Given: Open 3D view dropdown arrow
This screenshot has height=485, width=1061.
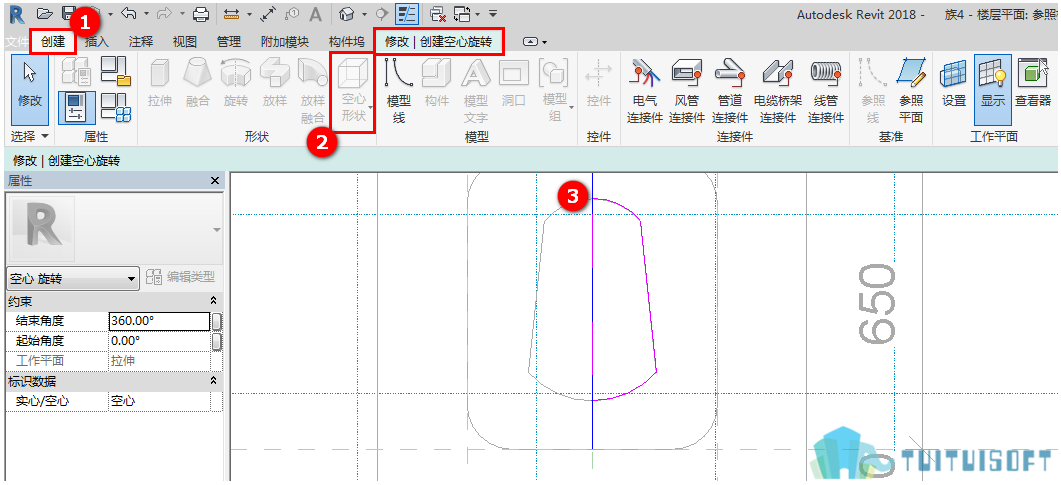Looking at the screenshot, I should click(364, 14).
